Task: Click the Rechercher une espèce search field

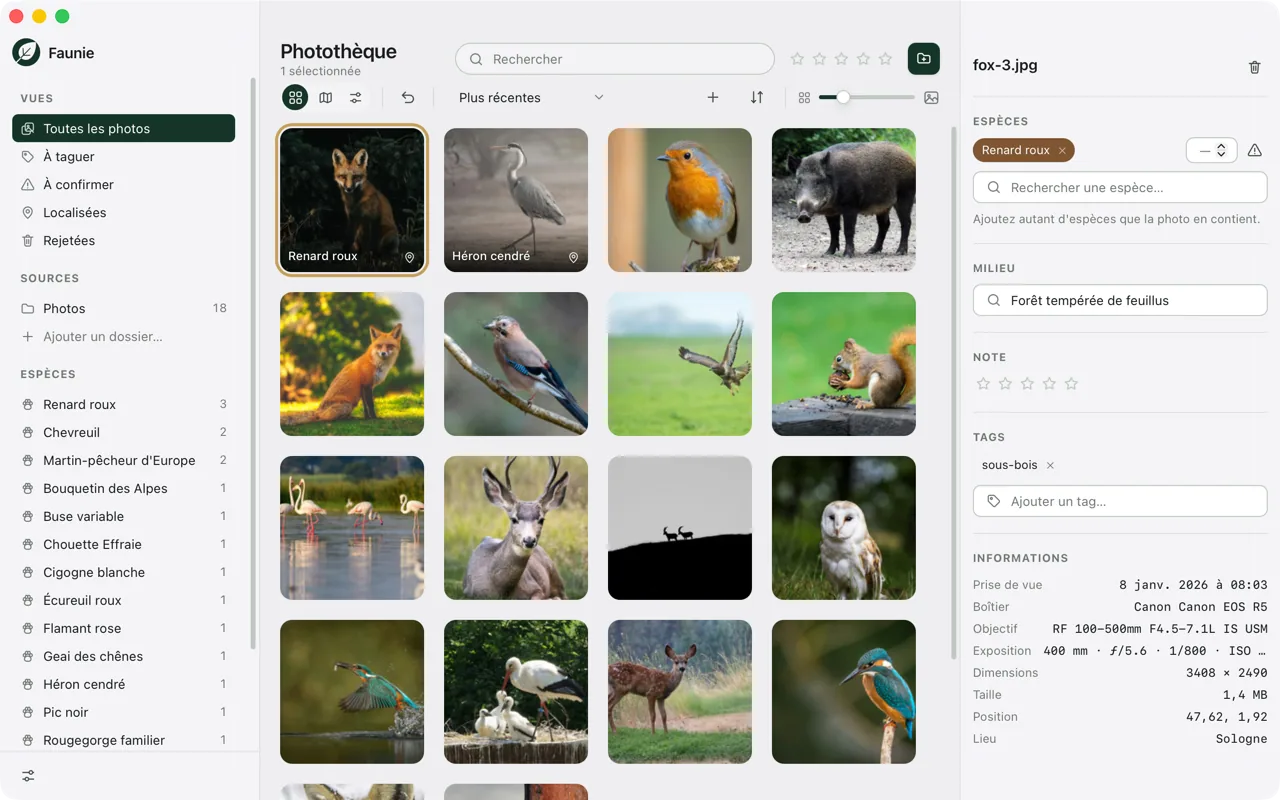Action: tap(1120, 187)
